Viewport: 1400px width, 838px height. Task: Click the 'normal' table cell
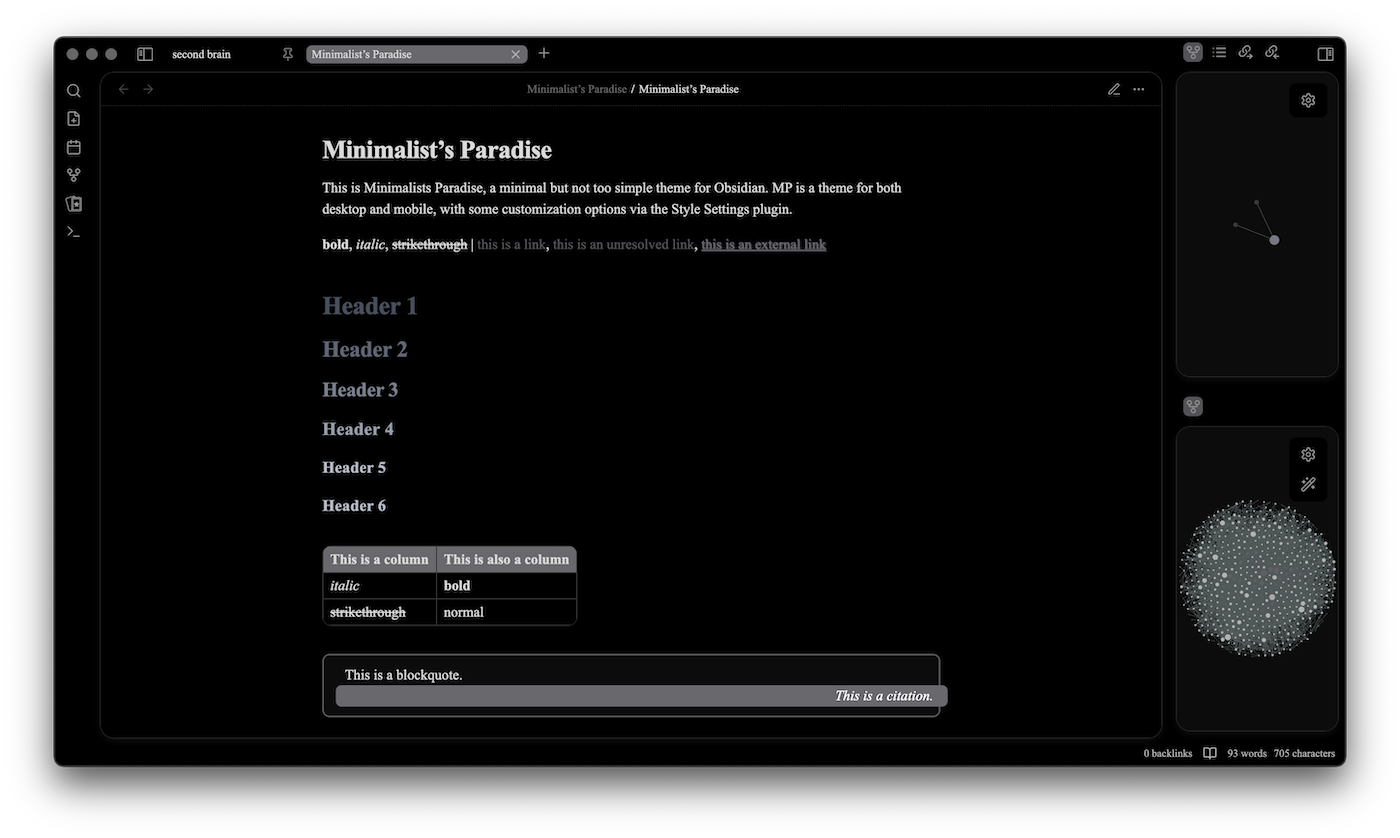pyautogui.click(x=506, y=612)
